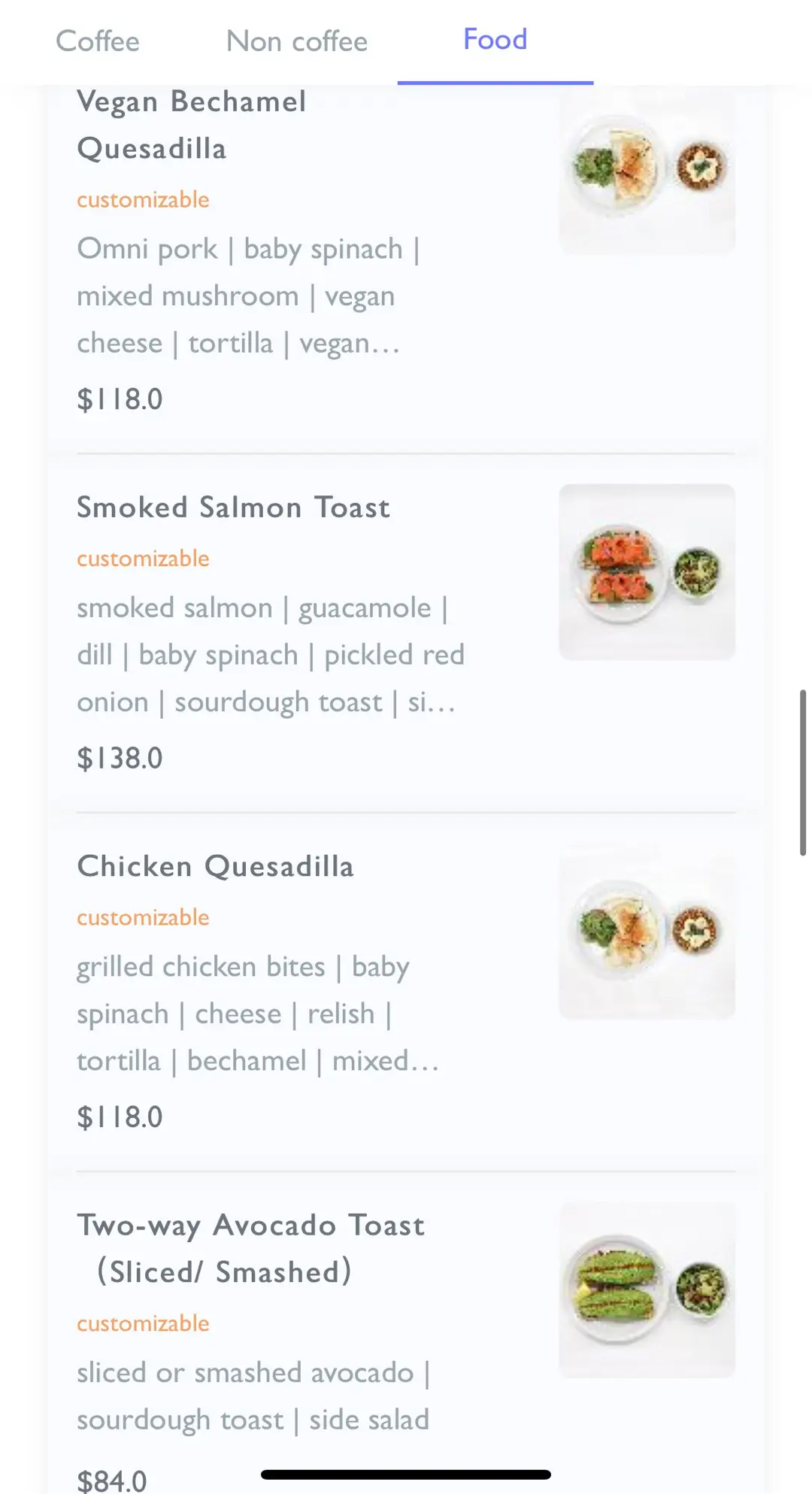Open the Smoked Salmon Toast item title

point(233,508)
